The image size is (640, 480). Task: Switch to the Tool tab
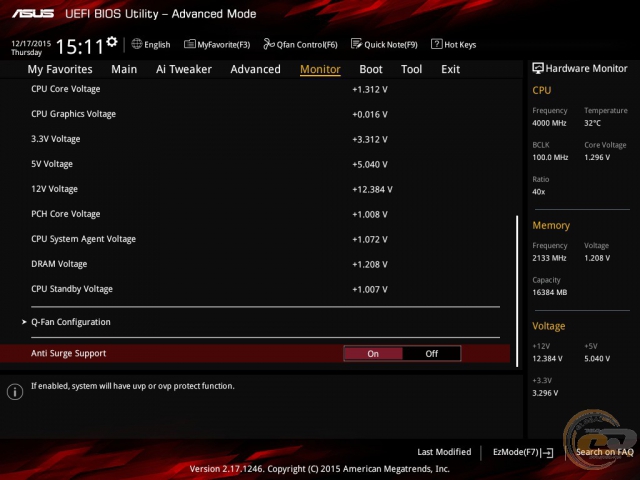[411, 69]
